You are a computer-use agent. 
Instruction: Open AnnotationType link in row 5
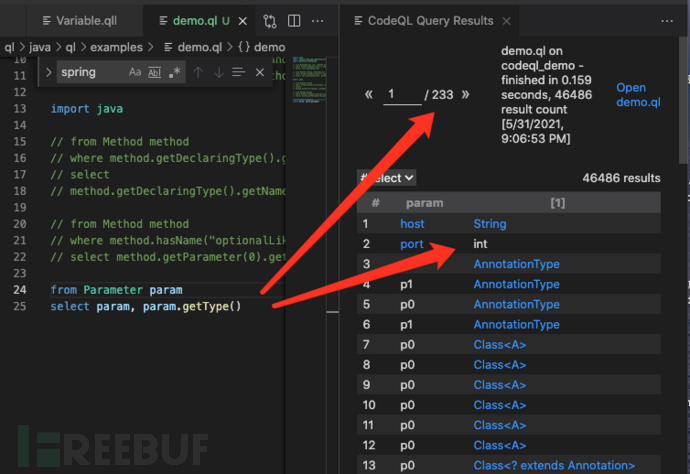517,305
